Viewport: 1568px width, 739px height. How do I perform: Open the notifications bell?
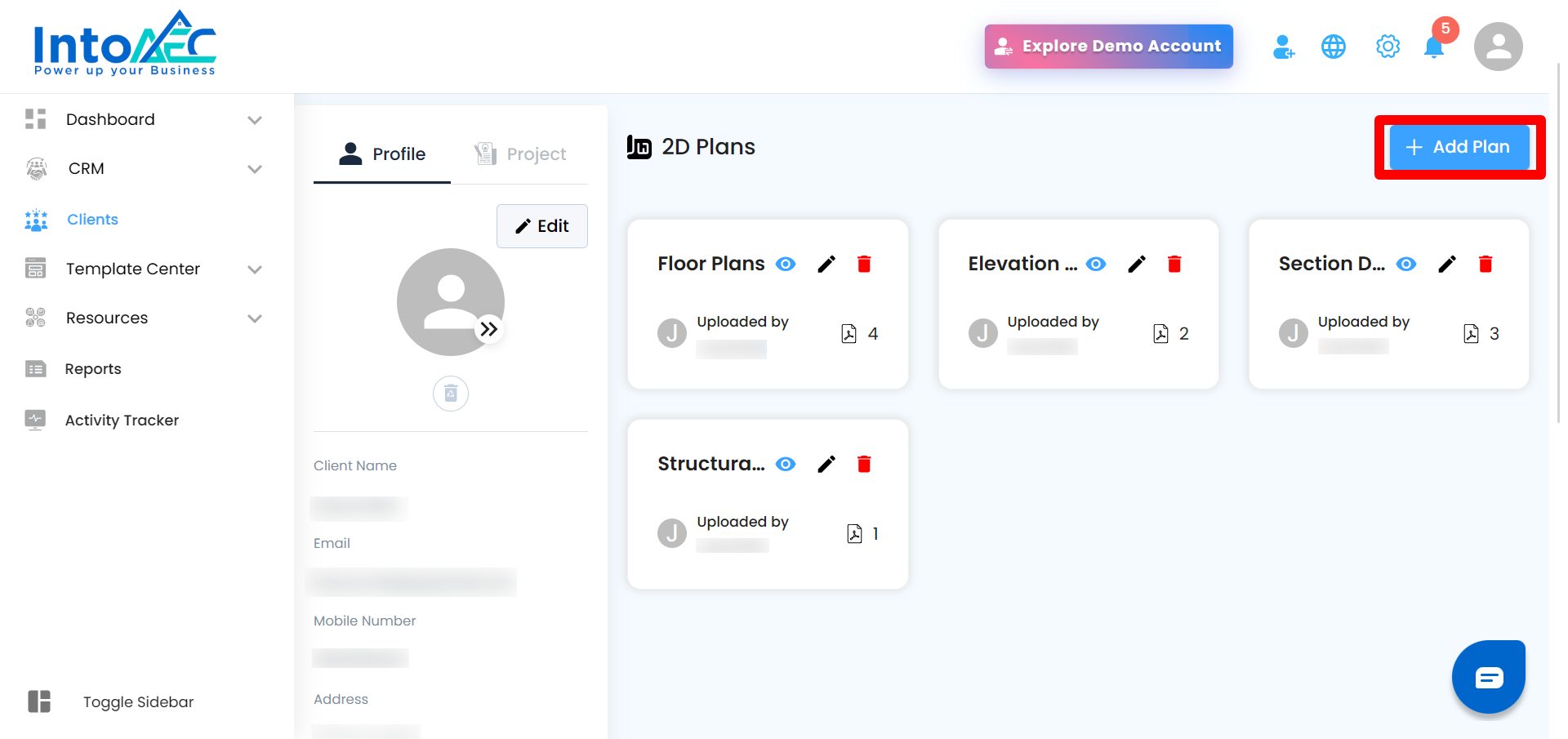pyautogui.click(x=1433, y=47)
